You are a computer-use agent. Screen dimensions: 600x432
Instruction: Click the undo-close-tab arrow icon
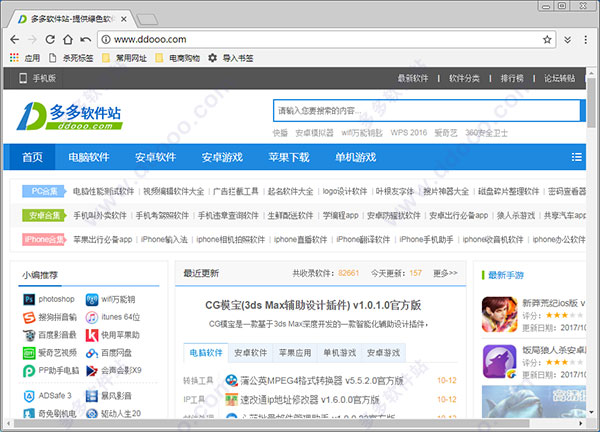coord(86,39)
